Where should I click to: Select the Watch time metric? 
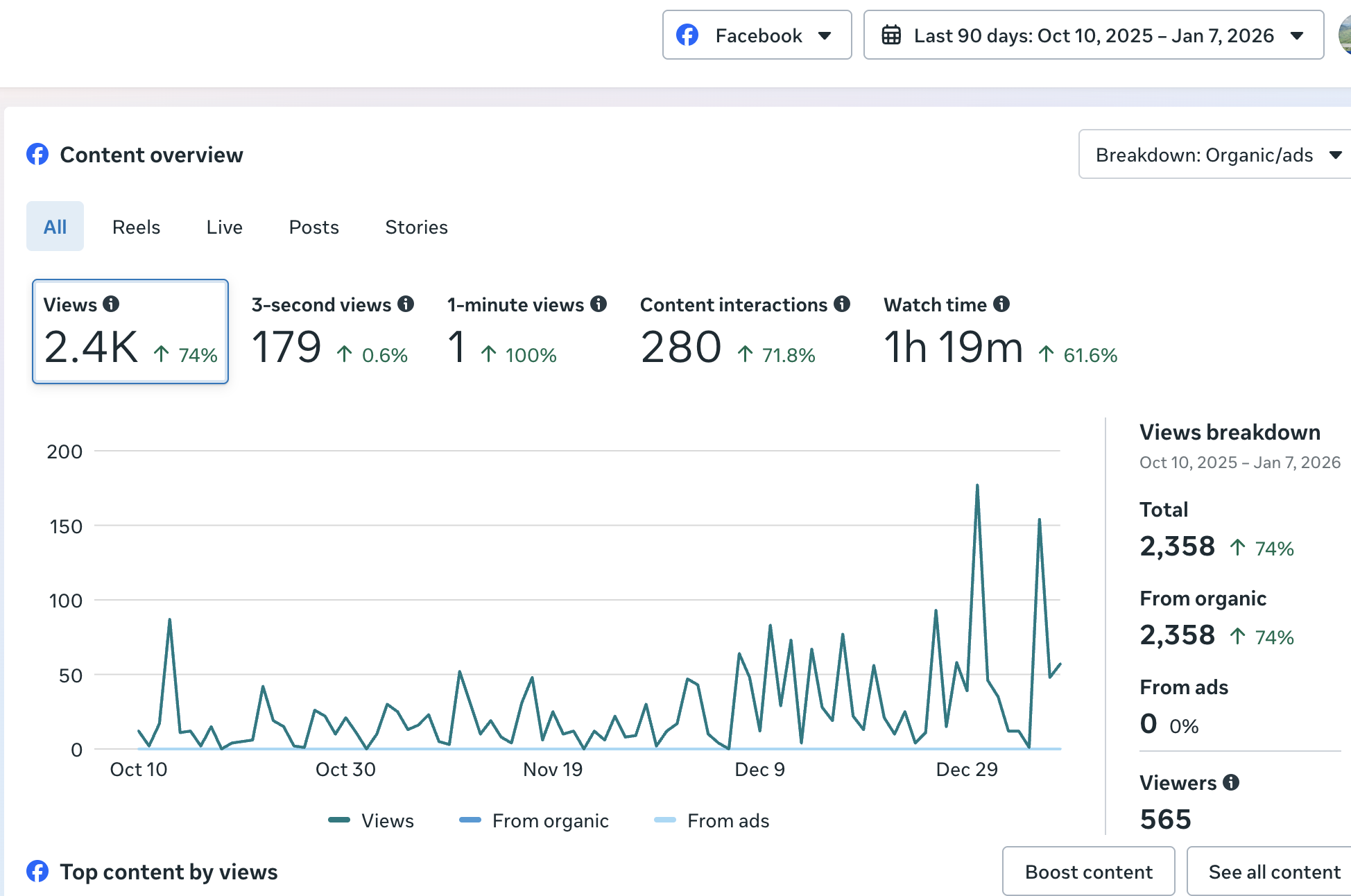point(1000,331)
